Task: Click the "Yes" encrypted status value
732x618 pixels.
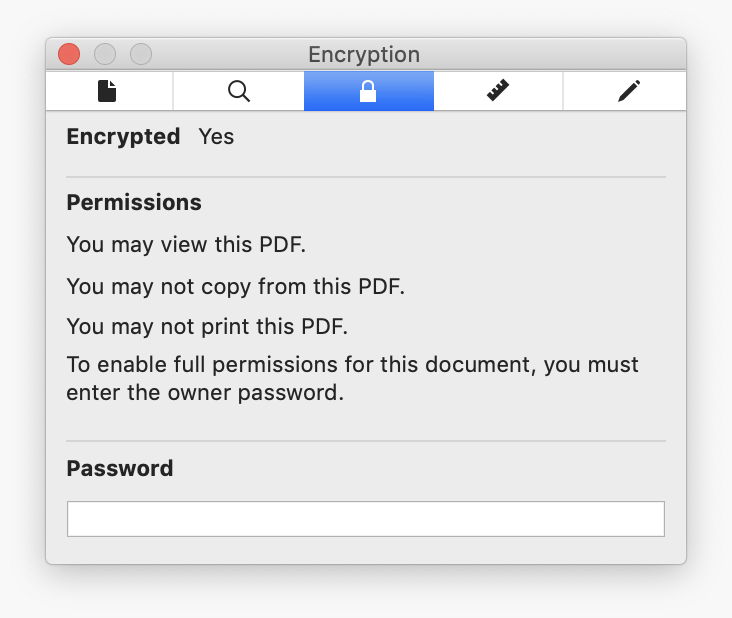Action: [216, 136]
